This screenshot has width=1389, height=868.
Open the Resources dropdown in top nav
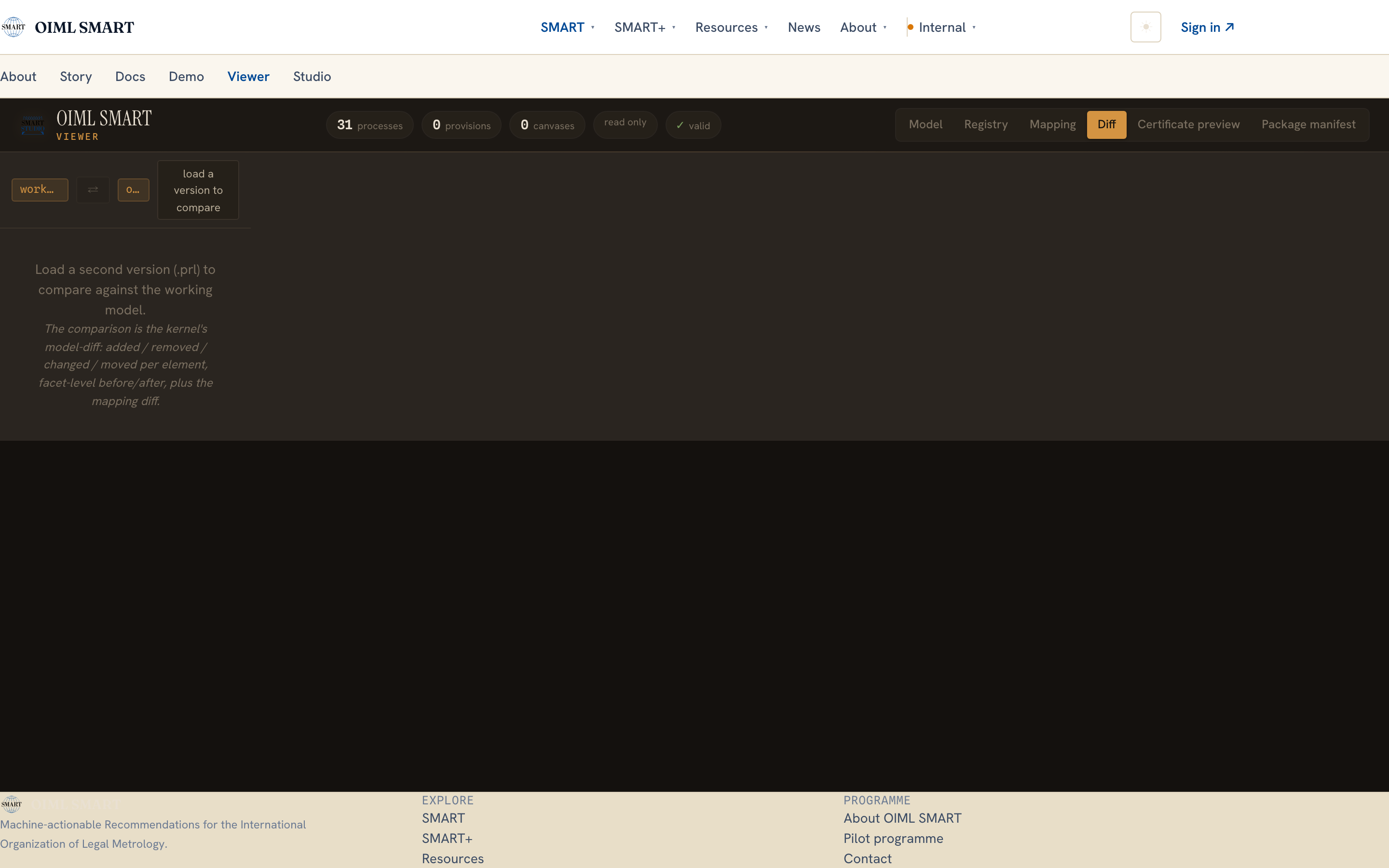coord(731,27)
